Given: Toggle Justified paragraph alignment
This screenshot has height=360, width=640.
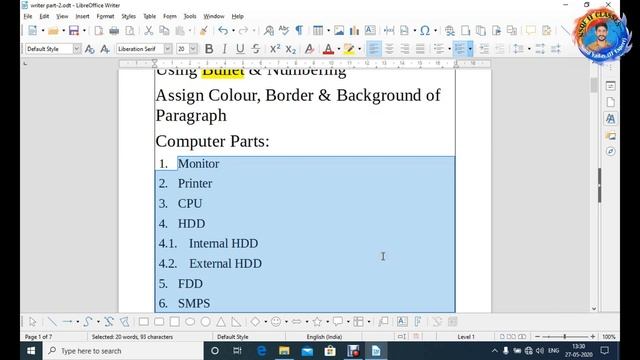Looking at the screenshot, I should 420,49.
